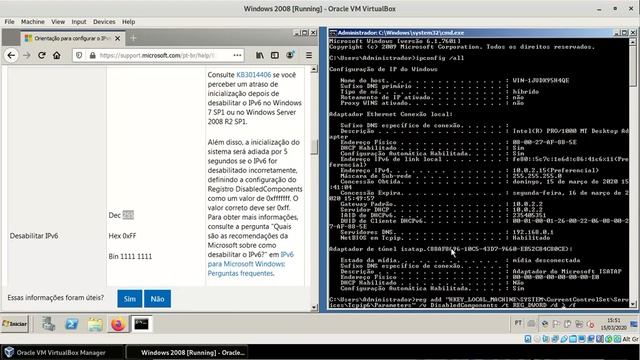Open the VirtualBox Help menu
The image size is (640, 360).
(129, 22)
